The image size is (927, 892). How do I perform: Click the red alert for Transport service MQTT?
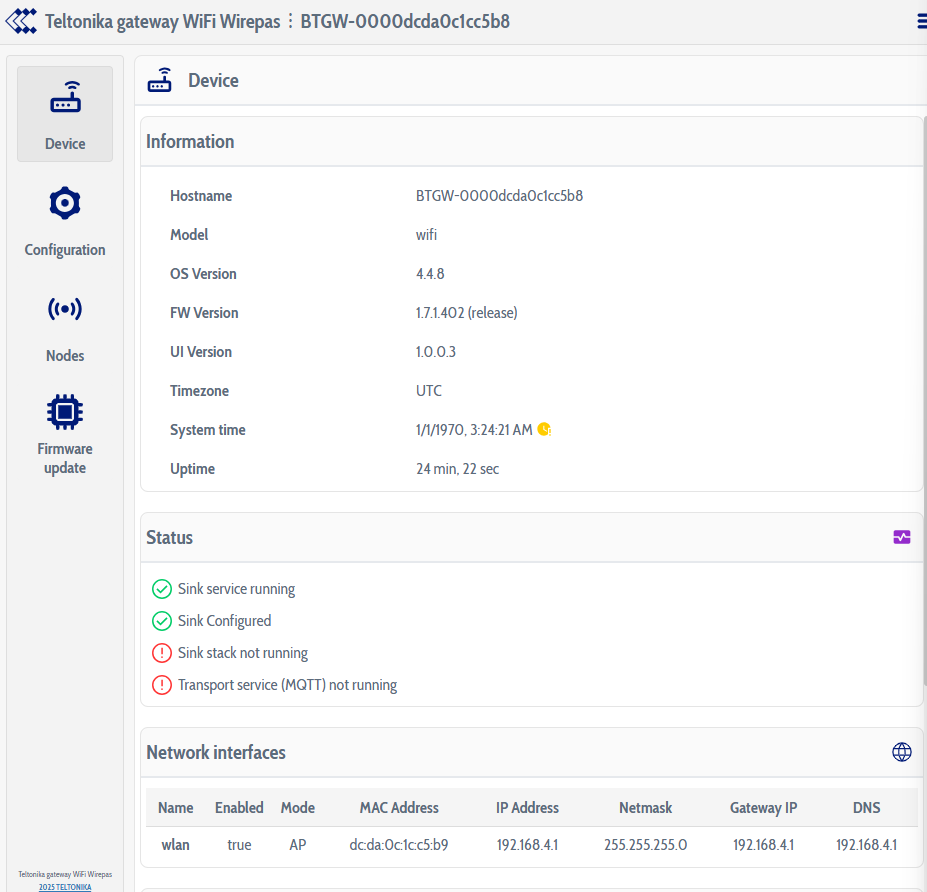coord(161,685)
